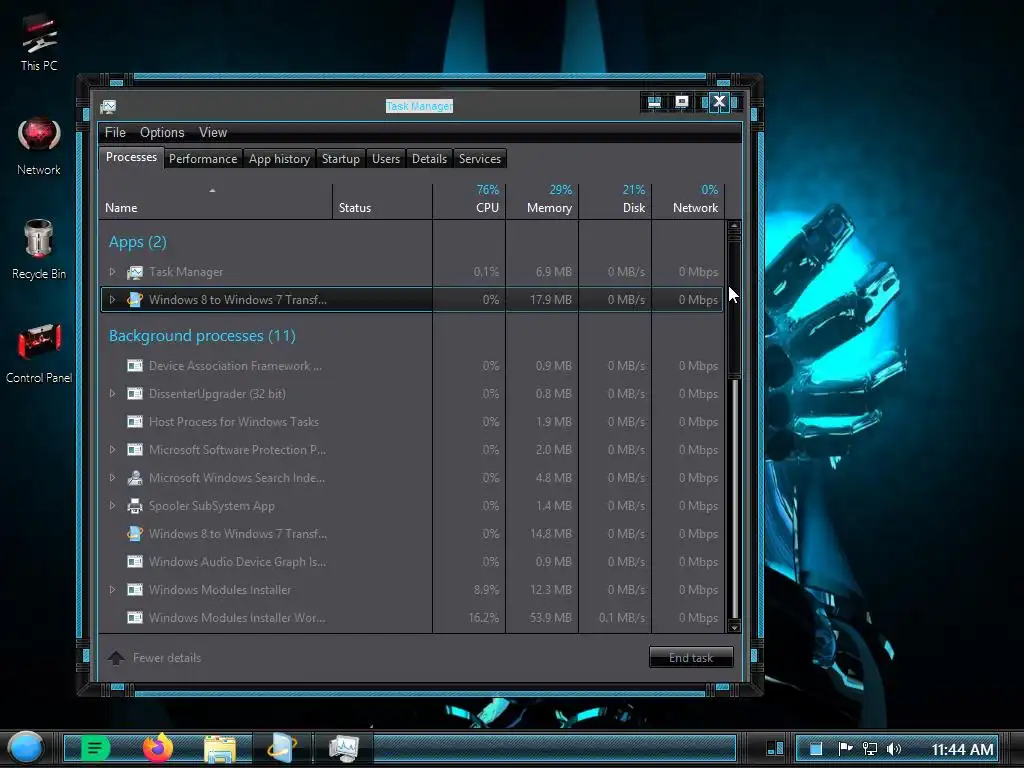Click the scrollbar up arrow

(x=734, y=226)
